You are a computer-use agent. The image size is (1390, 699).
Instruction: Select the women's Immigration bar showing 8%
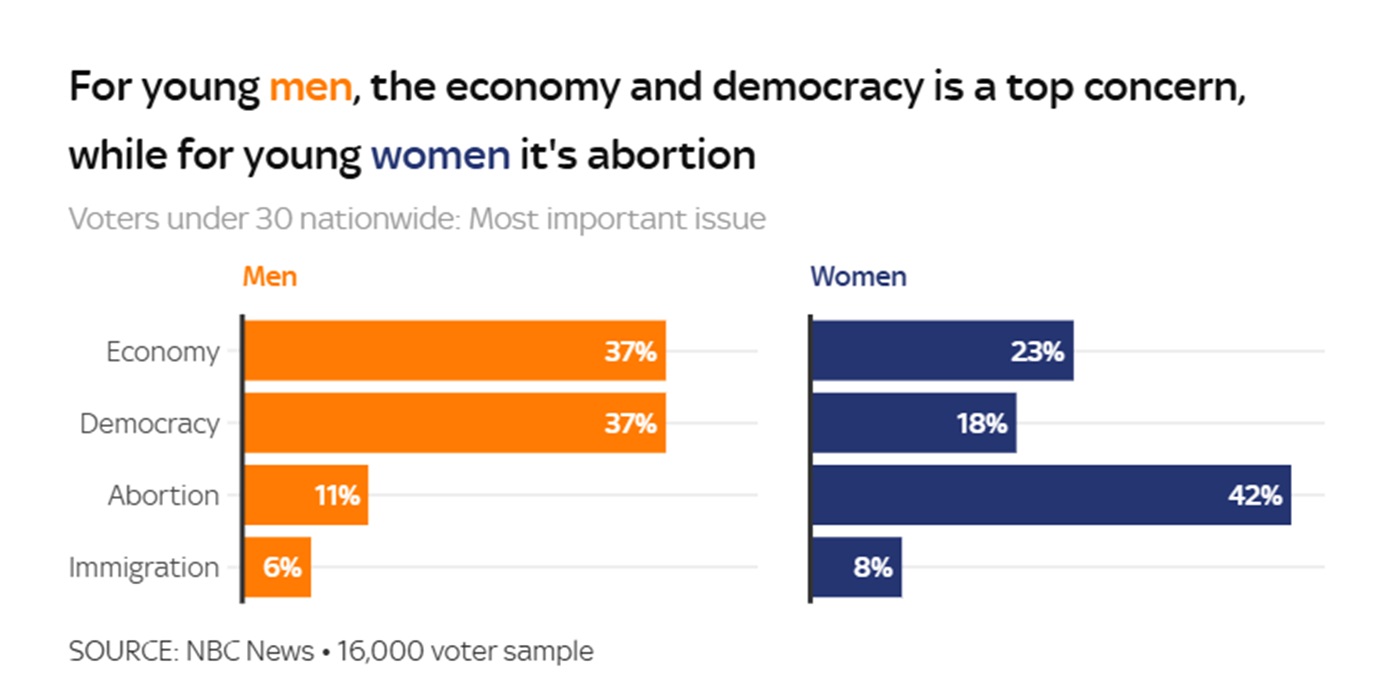[x=856, y=567]
